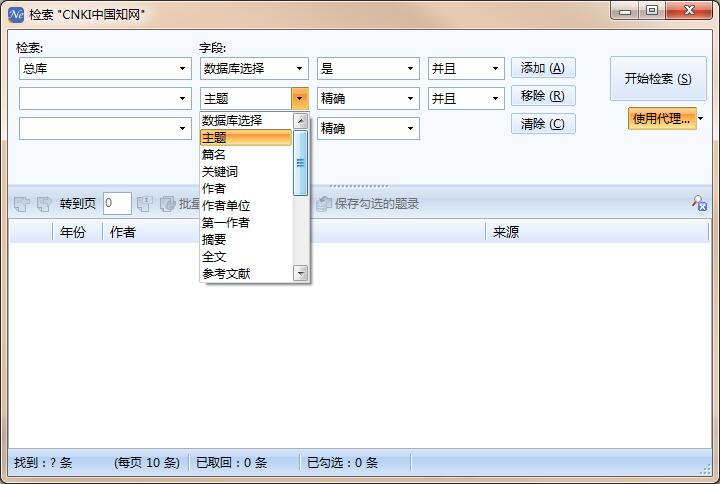Click the CNKI app icon in title bar
The image size is (720, 484).
click(x=16, y=12)
